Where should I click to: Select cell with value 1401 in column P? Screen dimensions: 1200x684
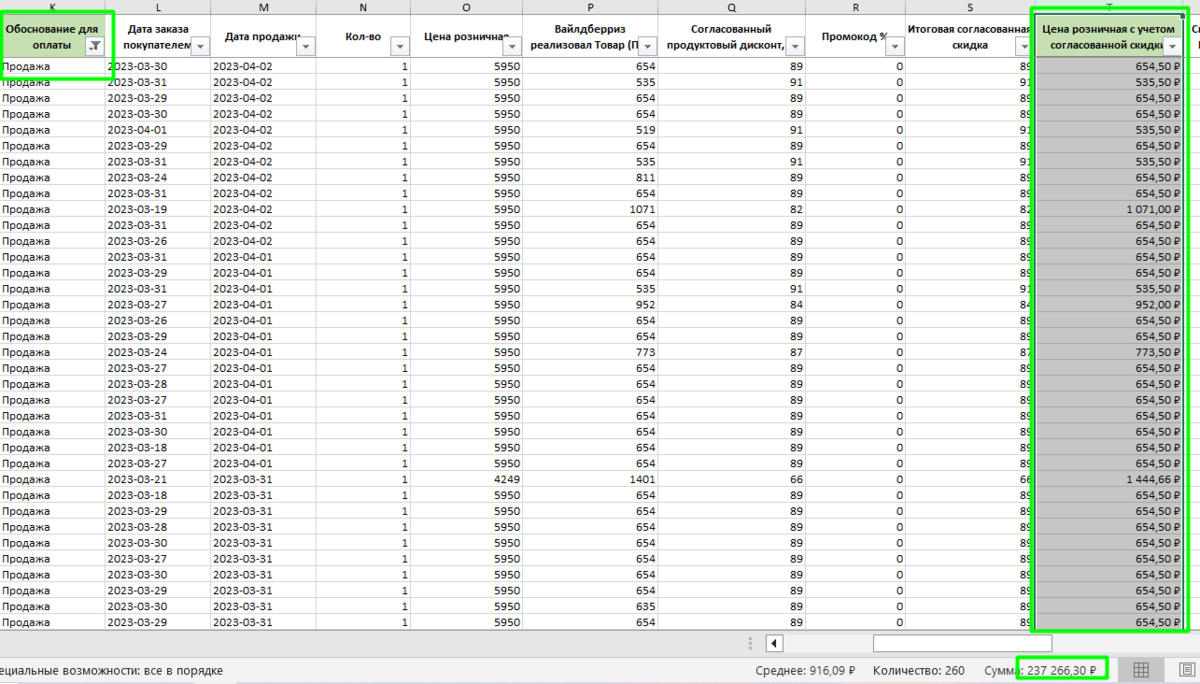click(x=590, y=480)
